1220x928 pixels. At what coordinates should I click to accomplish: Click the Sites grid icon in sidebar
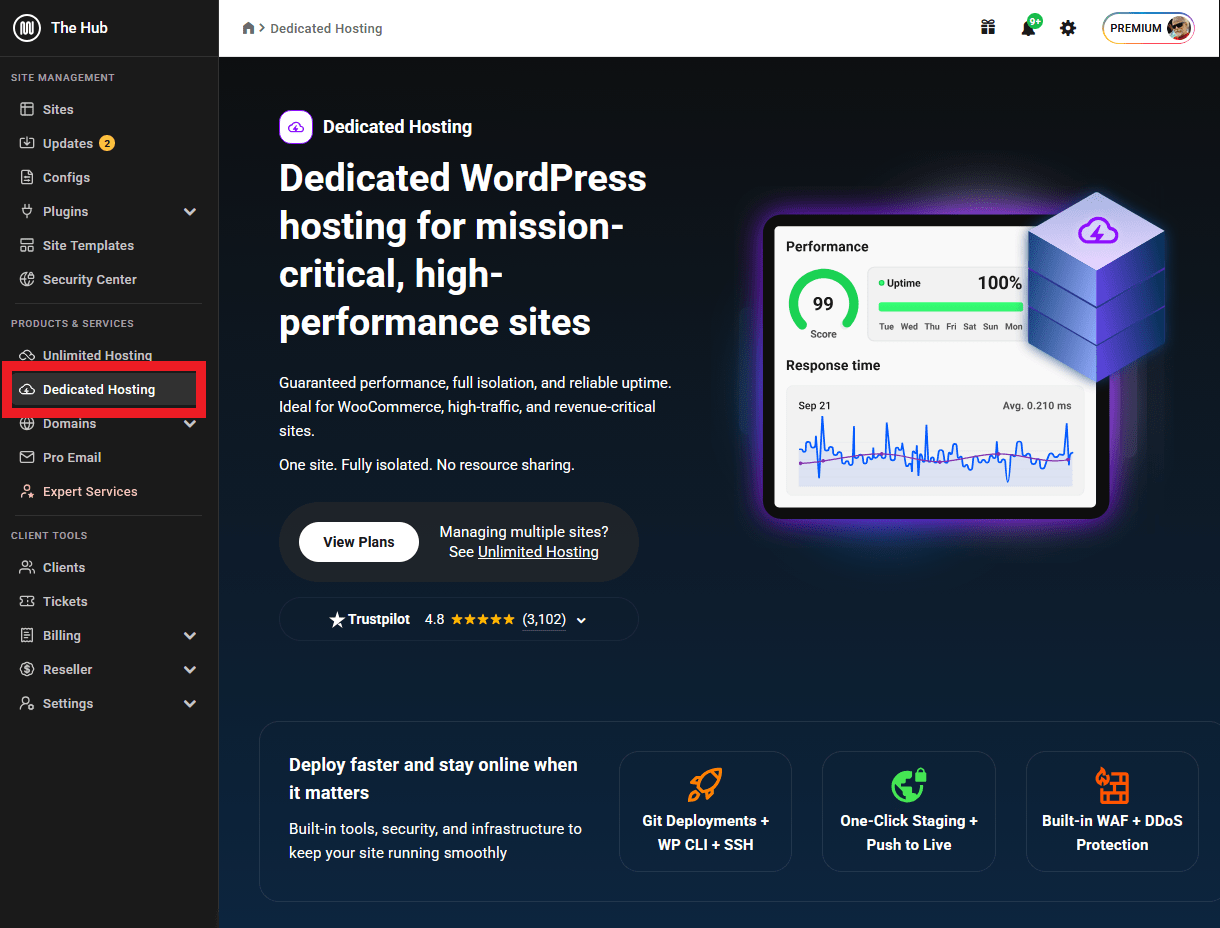pos(27,109)
